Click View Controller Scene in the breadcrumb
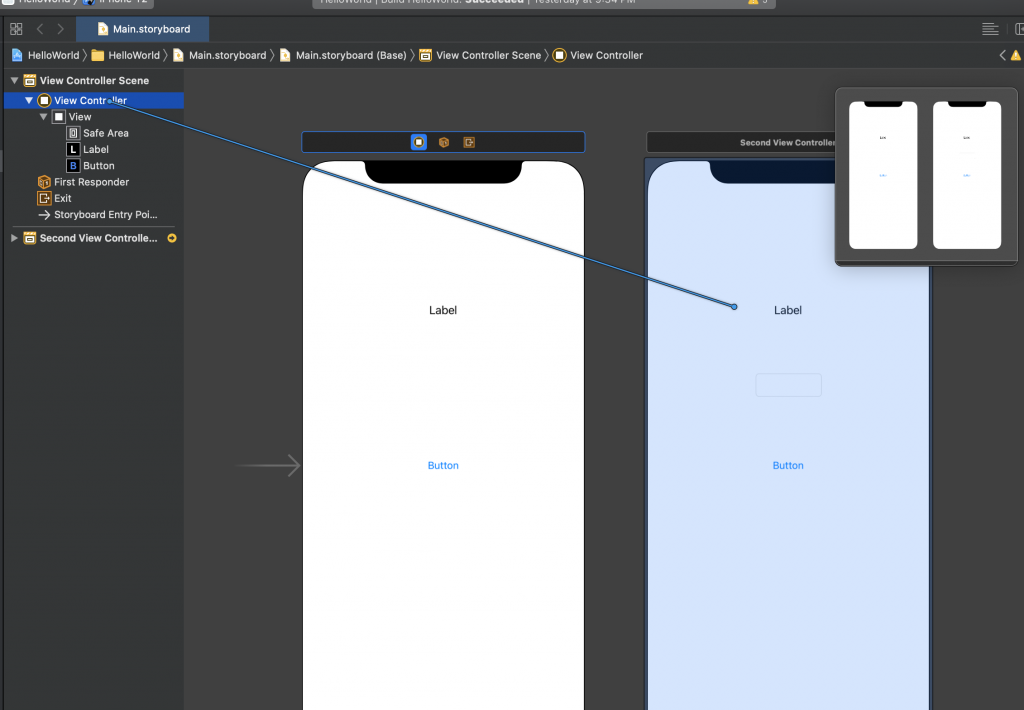This screenshot has width=1024, height=710. tap(481, 56)
